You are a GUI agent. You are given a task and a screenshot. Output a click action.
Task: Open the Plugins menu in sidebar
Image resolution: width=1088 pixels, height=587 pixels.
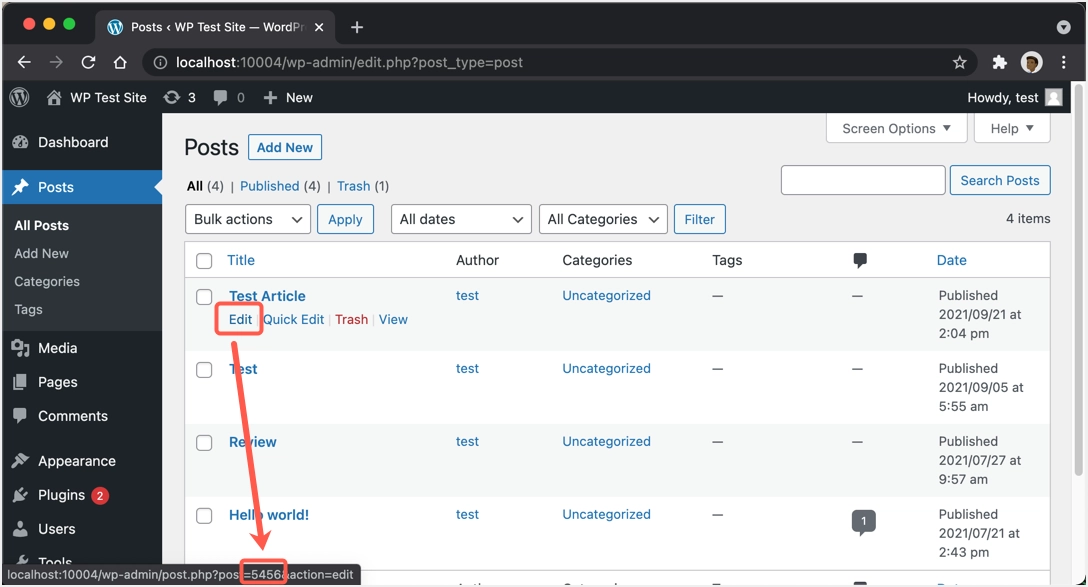coord(61,495)
